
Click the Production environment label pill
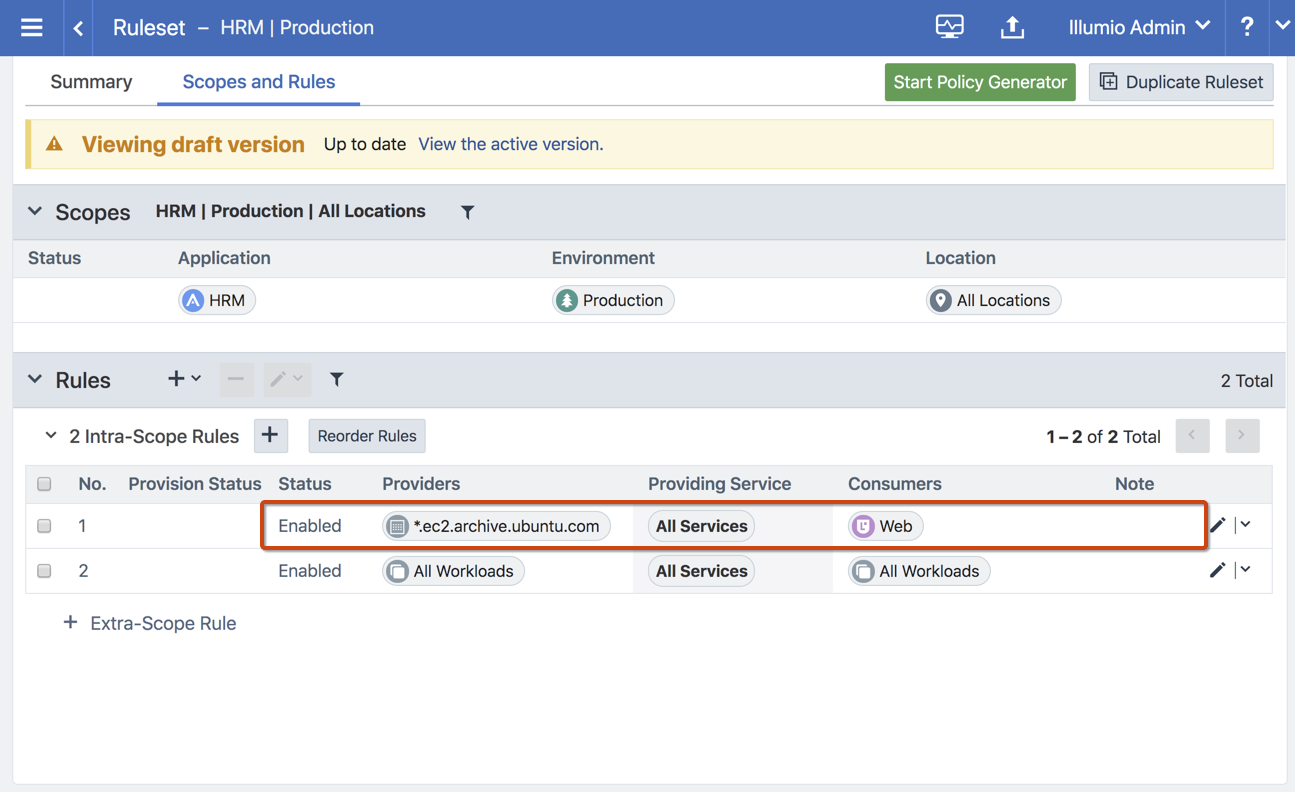tap(613, 300)
